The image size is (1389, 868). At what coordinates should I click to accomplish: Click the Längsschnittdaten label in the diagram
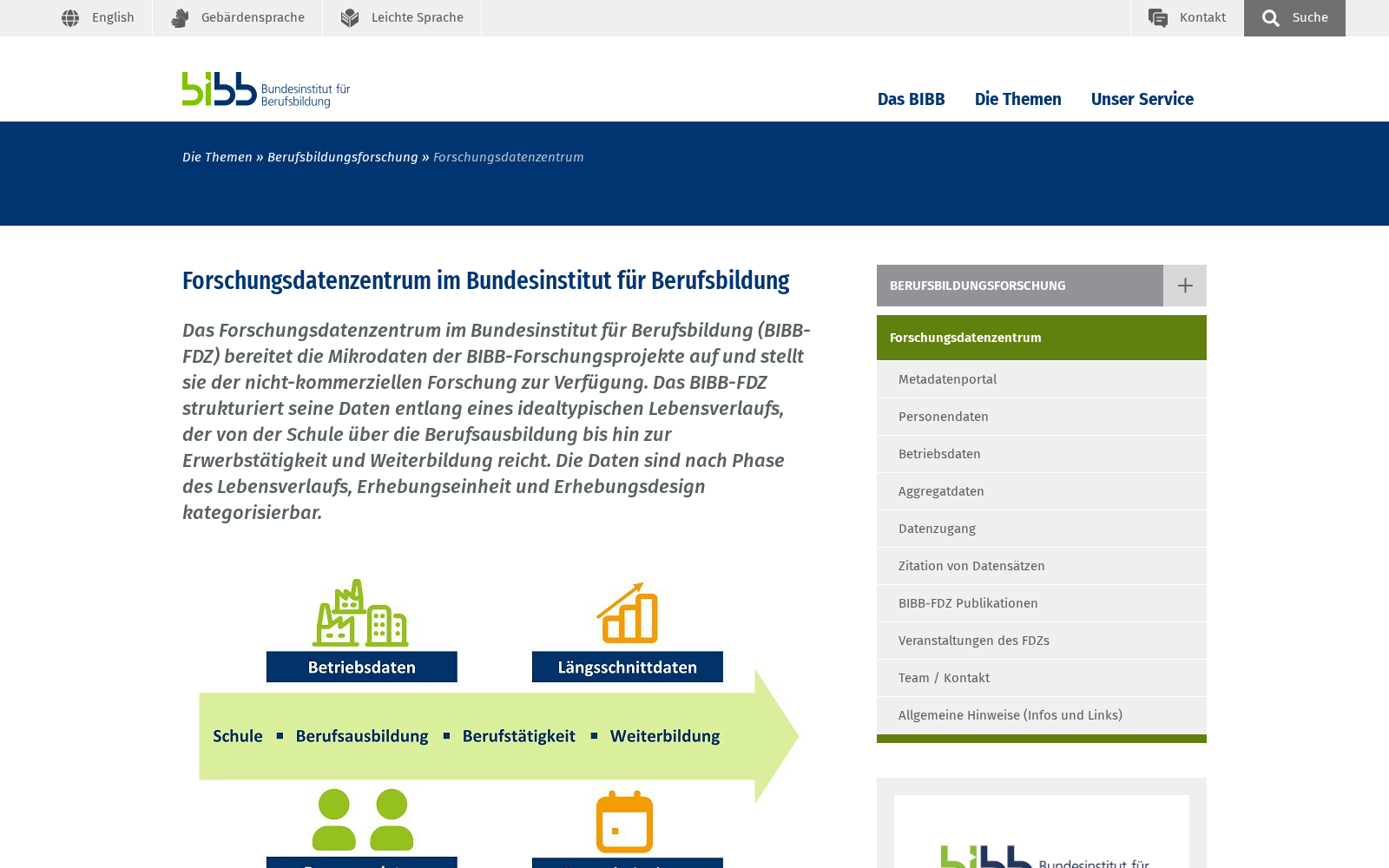pos(628,667)
